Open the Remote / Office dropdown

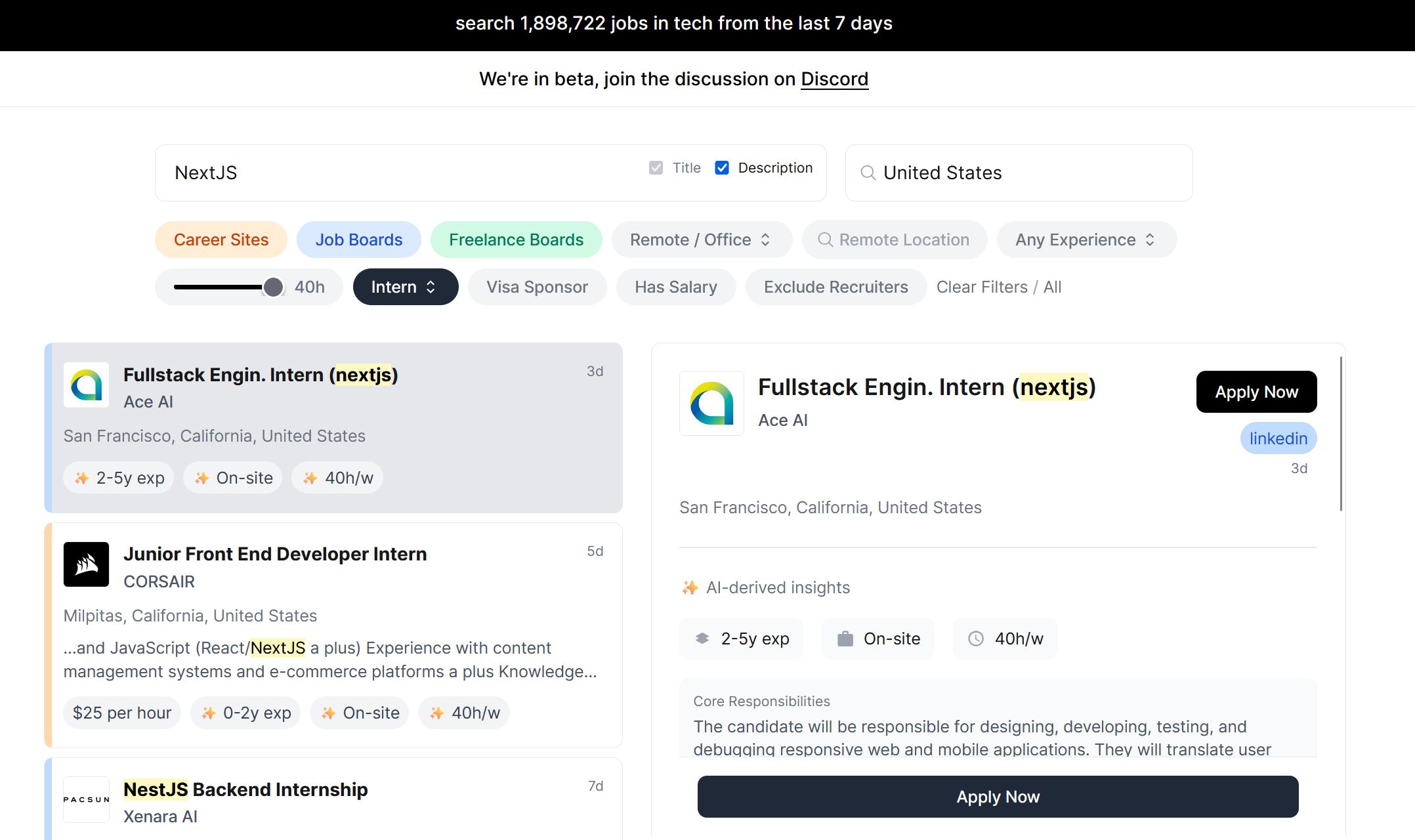[x=702, y=240]
